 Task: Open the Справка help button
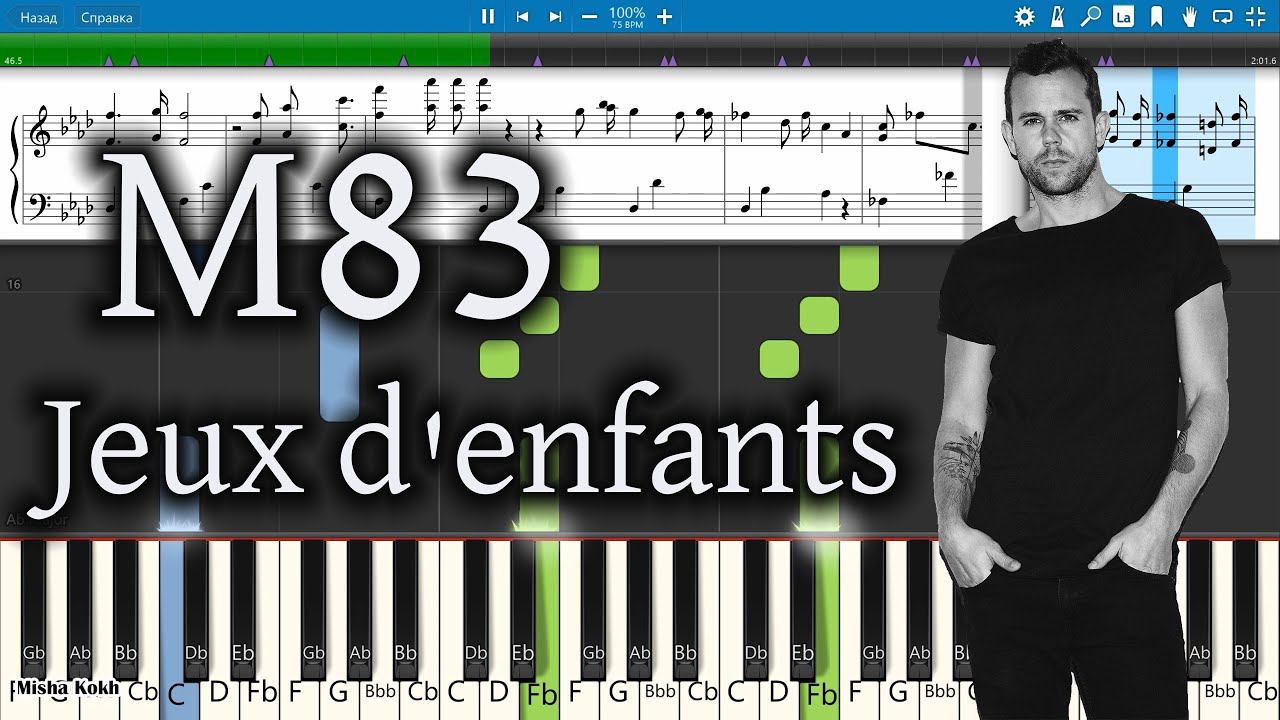pyautogui.click(x=107, y=17)
